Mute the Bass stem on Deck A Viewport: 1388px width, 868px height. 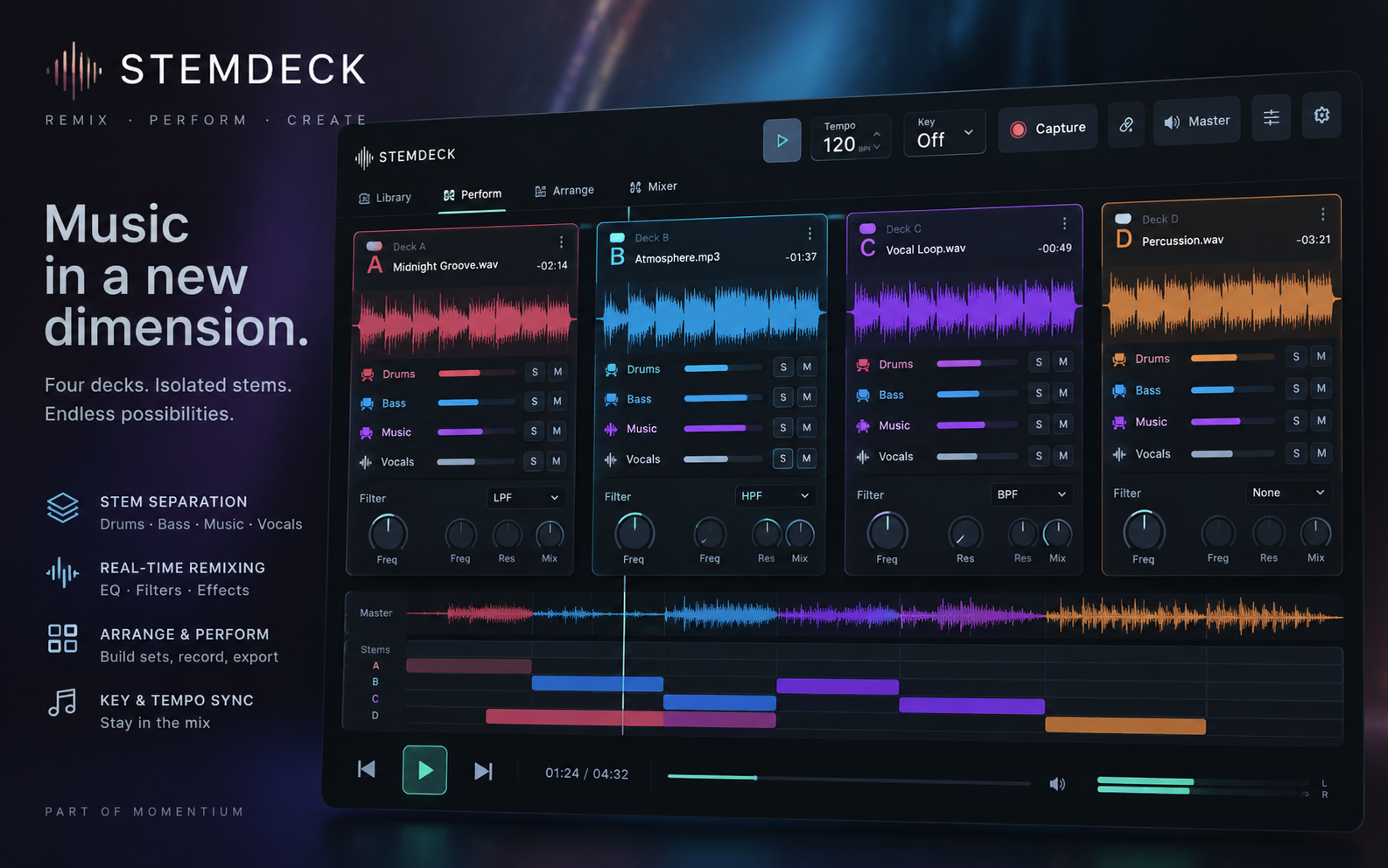coord(557,402)
